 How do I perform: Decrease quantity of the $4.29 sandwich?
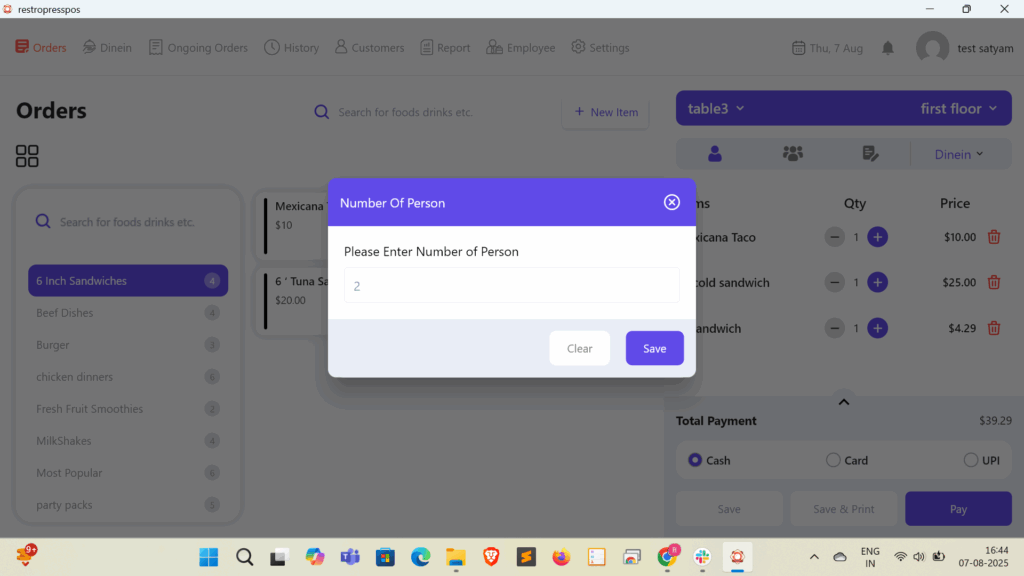click(x=834, y=328)
